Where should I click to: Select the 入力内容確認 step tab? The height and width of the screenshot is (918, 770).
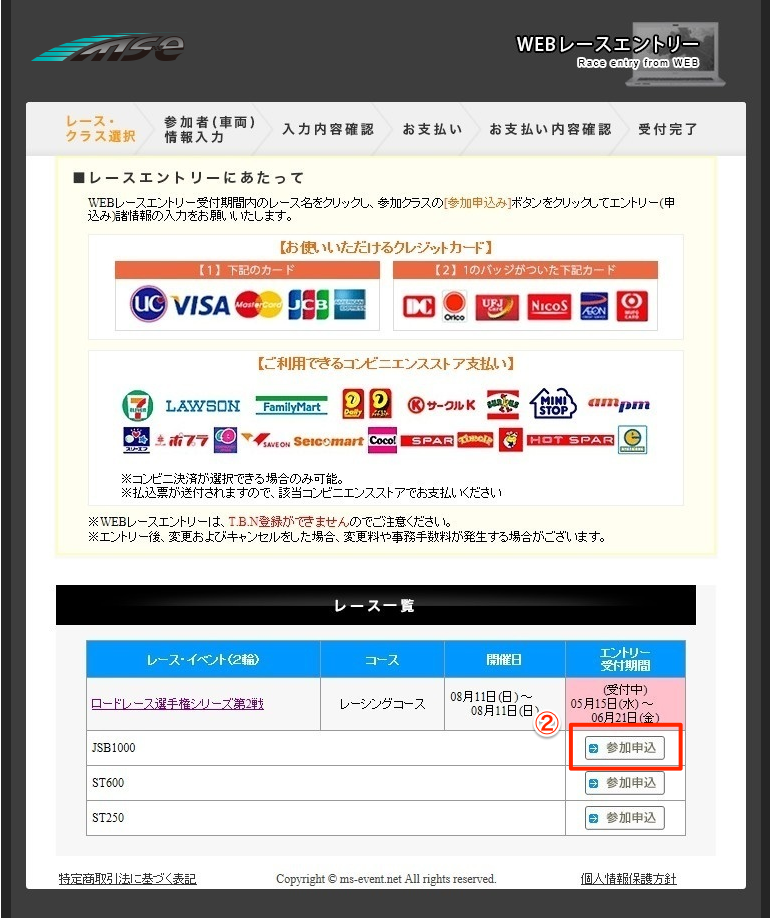tap(328, 129)
